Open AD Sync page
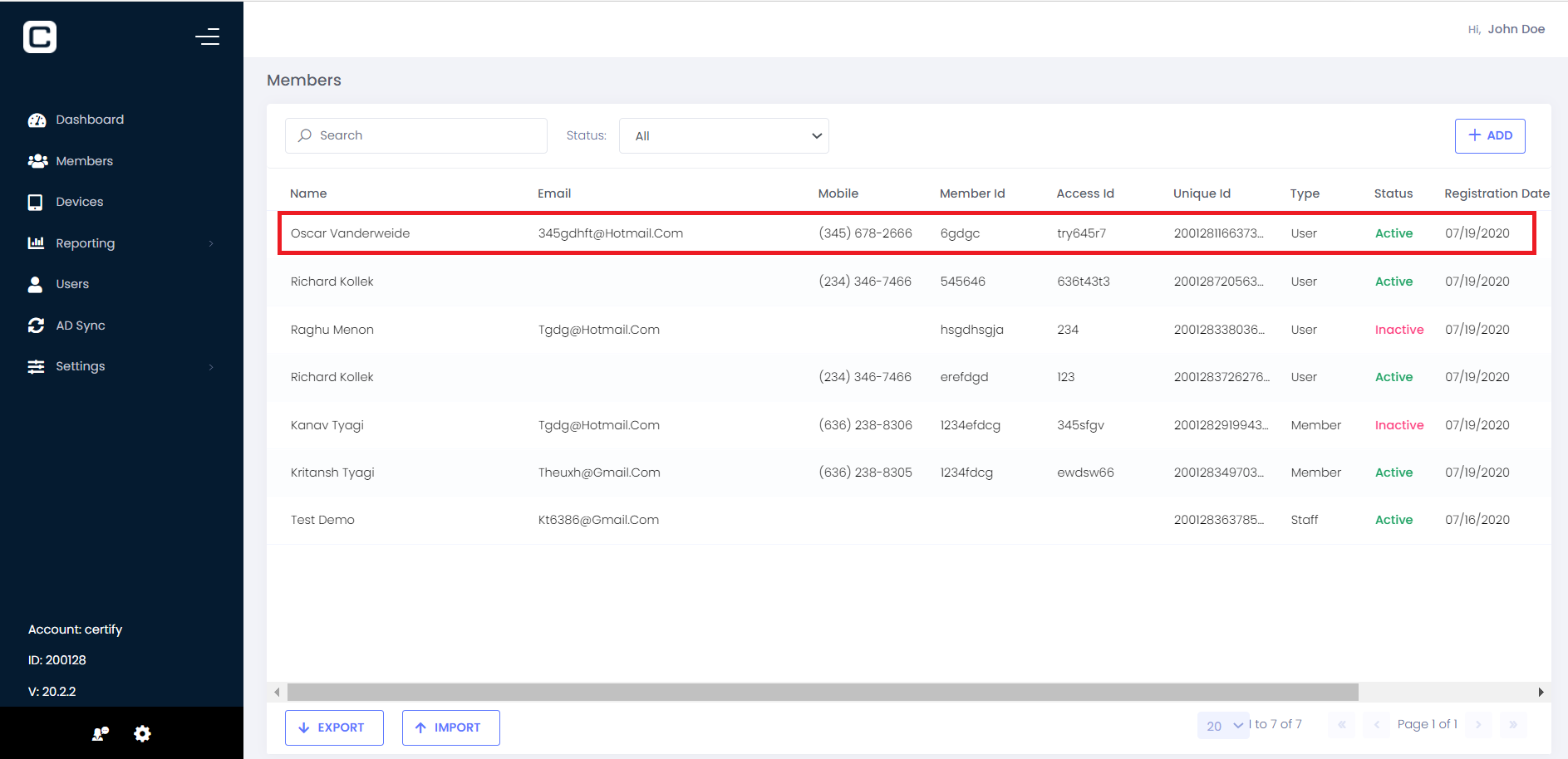 (x=81, y=326)
